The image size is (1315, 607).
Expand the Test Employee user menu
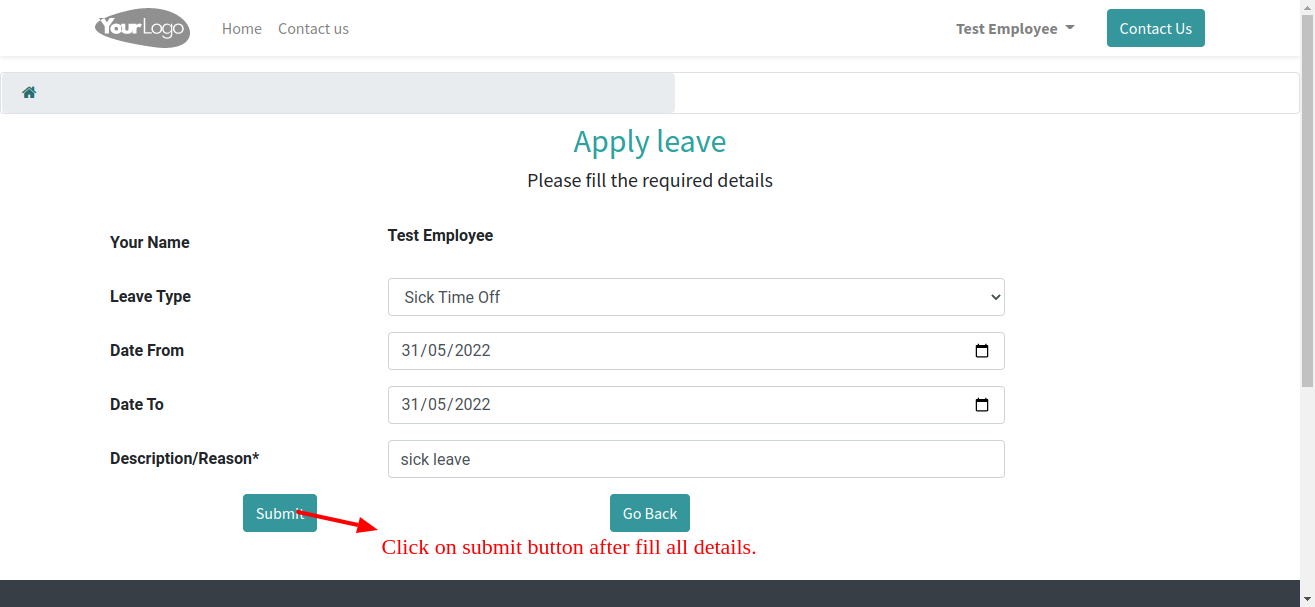point(1015,29)
